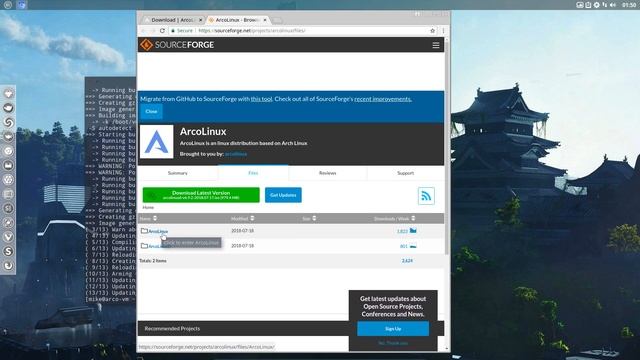Click the dock icon with V letter
Screen dimensions: 640x360
click(x=8, y=237)
